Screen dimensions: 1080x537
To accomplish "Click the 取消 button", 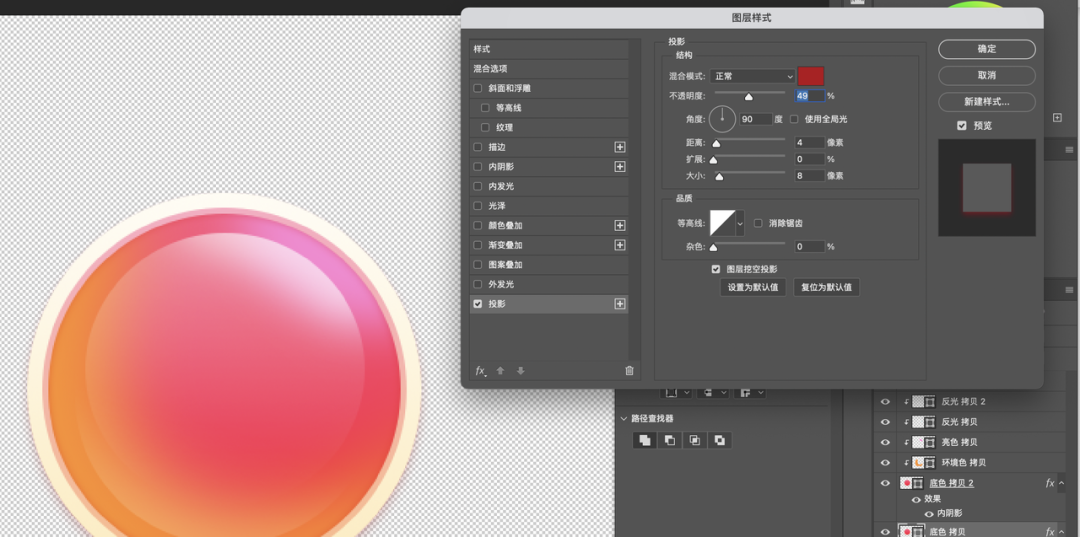I will point(986,75).
